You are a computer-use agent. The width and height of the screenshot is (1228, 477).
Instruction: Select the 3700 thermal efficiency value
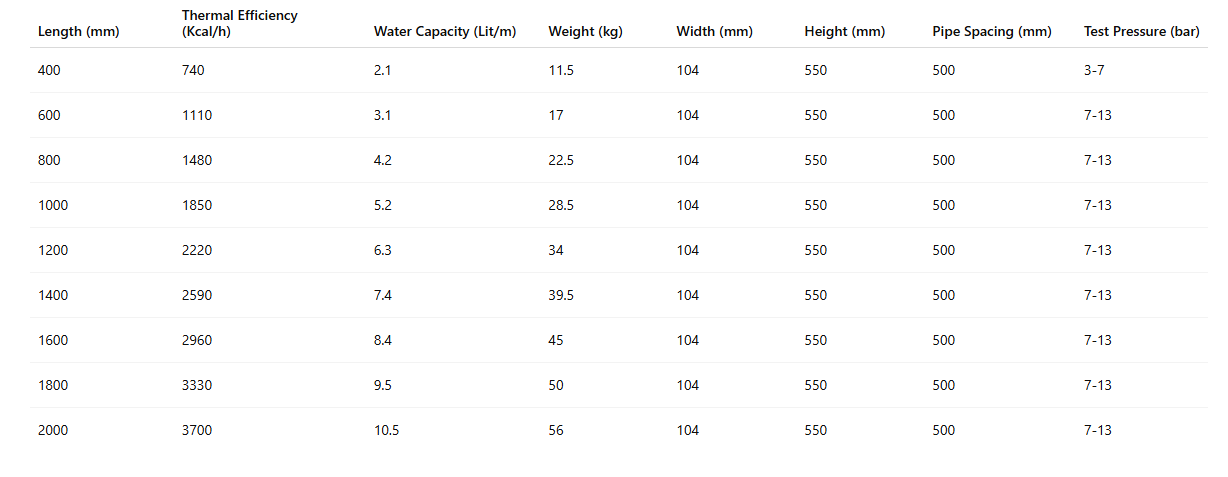click(196, 431)
